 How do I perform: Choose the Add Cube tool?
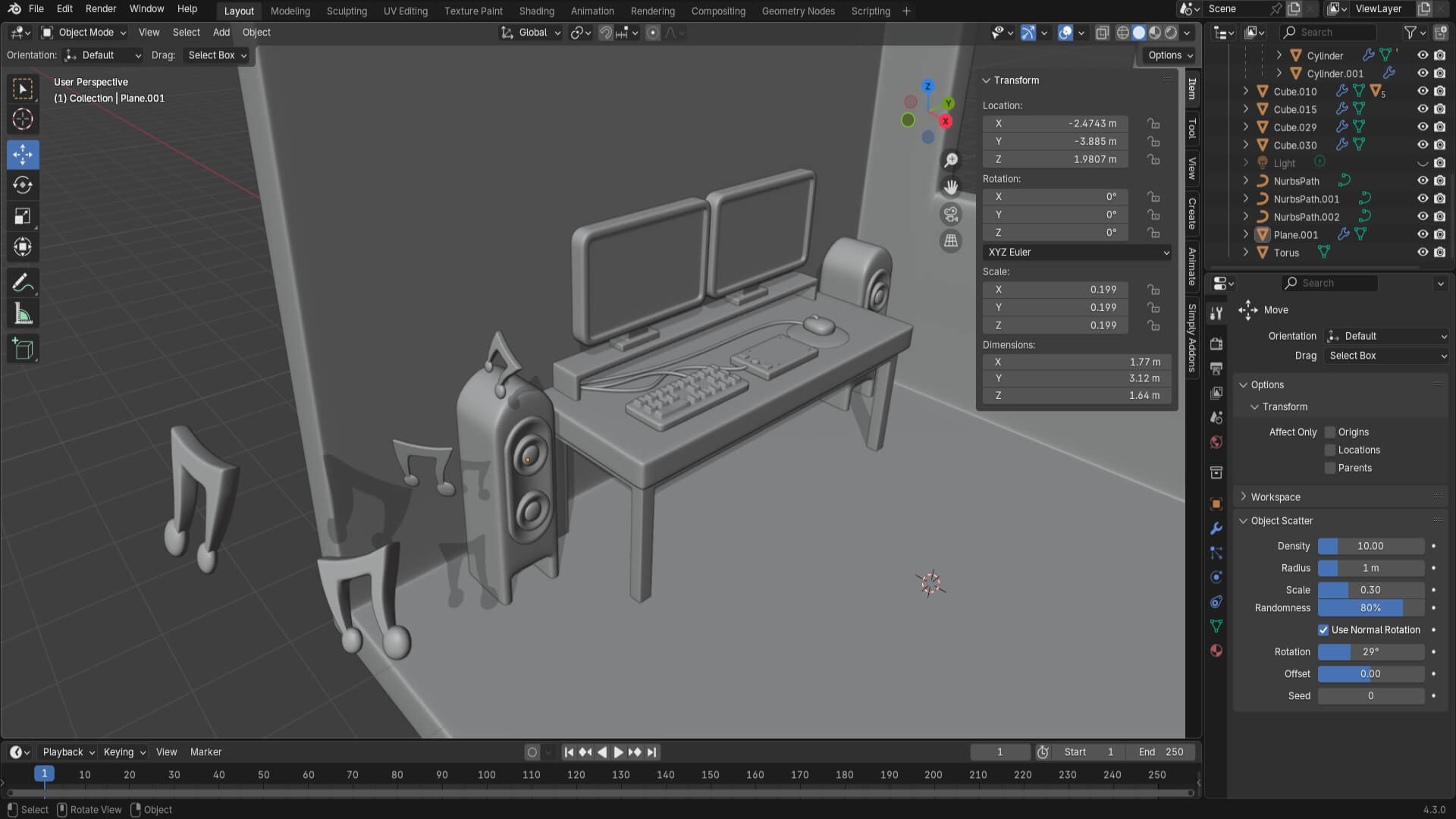point(23,349)
